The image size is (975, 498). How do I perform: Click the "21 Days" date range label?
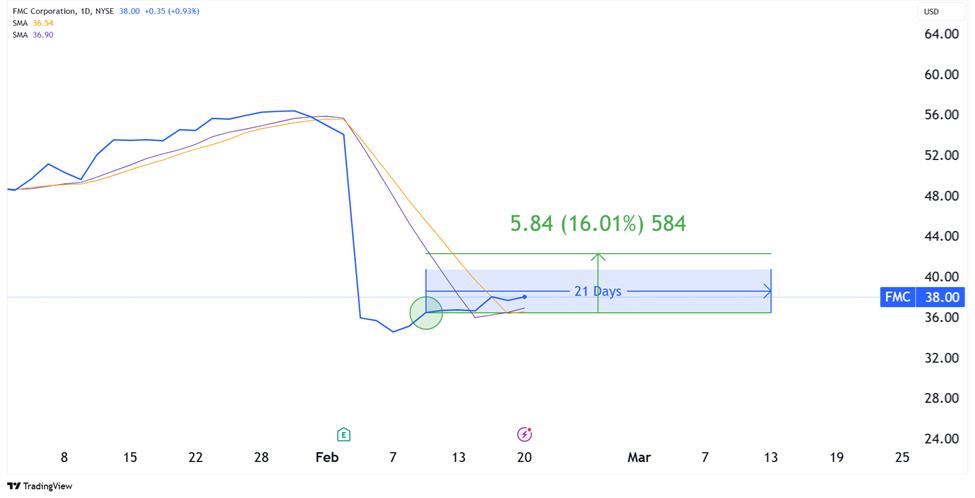(x=597, y=291)
